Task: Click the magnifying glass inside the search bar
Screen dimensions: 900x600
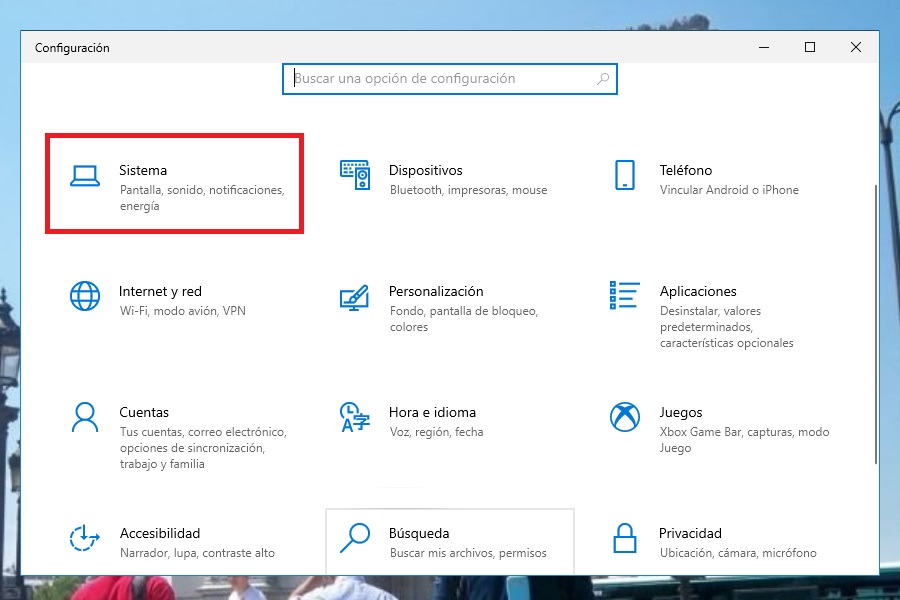Action: pos(601,79)
